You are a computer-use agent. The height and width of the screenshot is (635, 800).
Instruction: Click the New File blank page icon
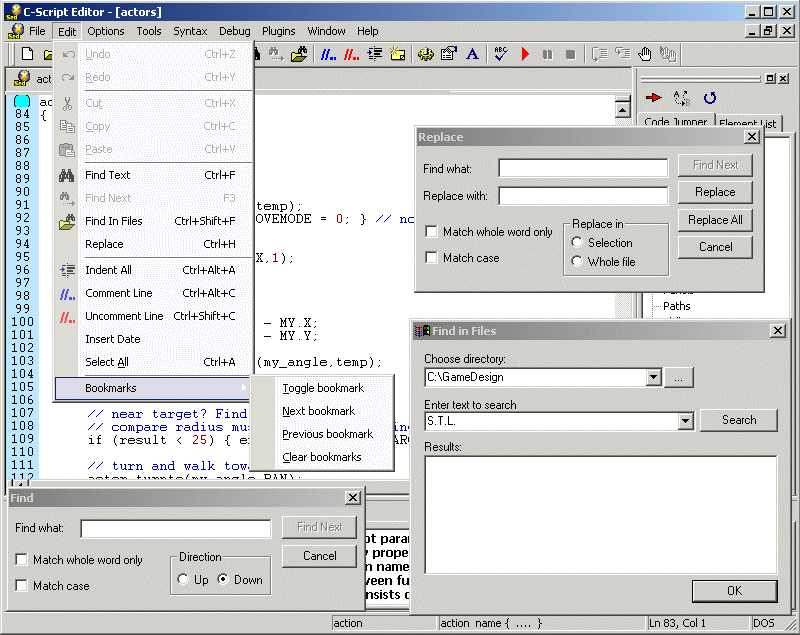pyautogui.click(x=28, y=54)
